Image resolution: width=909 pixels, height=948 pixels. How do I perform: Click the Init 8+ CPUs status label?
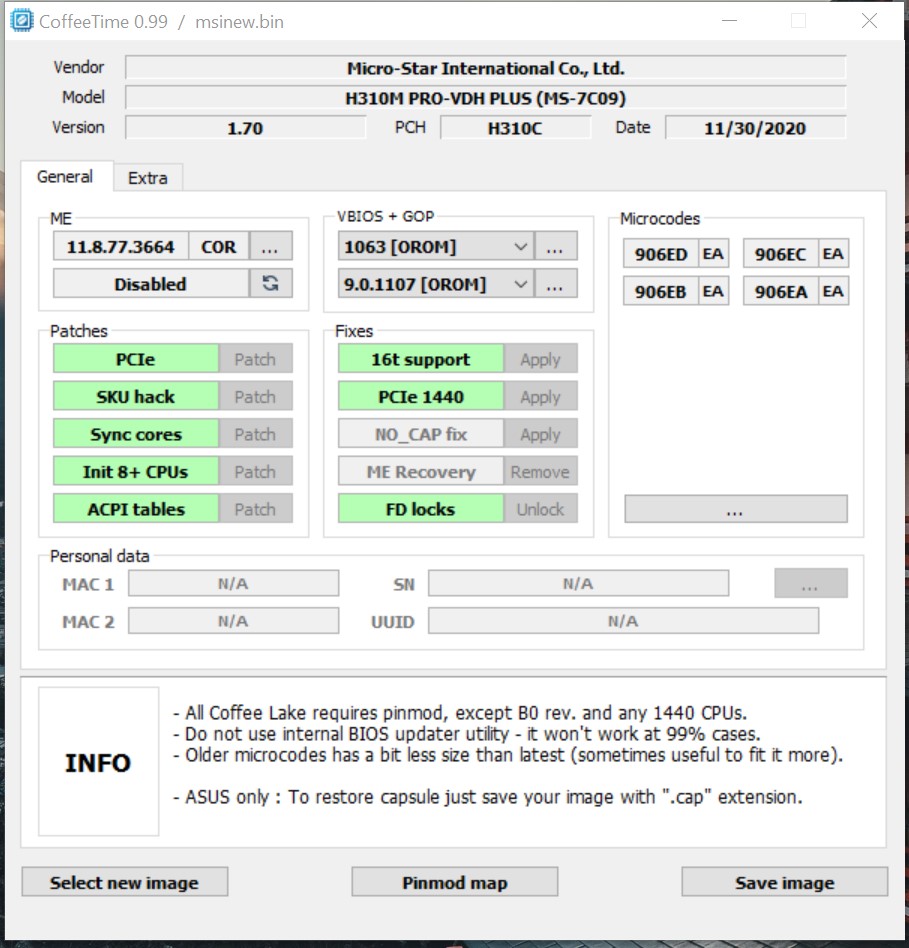[135, 472]
